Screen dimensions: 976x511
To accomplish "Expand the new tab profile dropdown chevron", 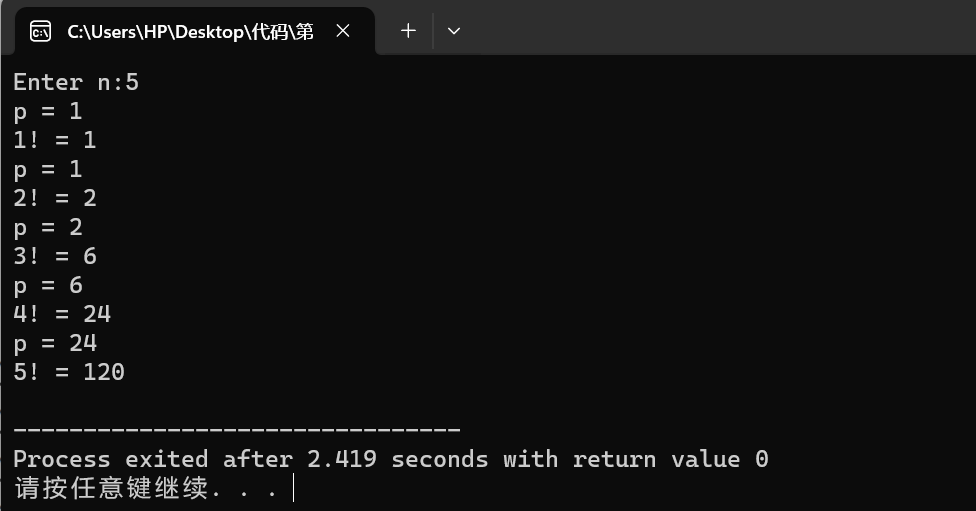I will tap(454, 30).
